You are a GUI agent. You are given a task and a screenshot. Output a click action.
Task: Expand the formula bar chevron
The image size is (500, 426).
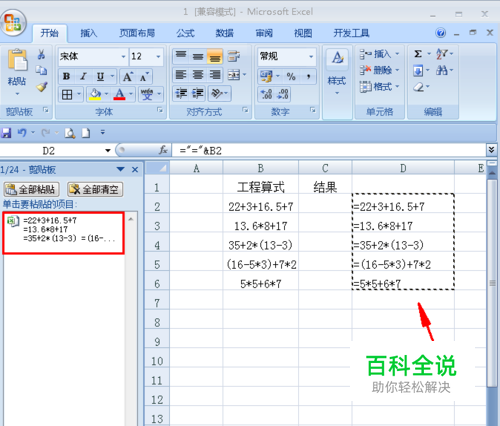point(491,150)
